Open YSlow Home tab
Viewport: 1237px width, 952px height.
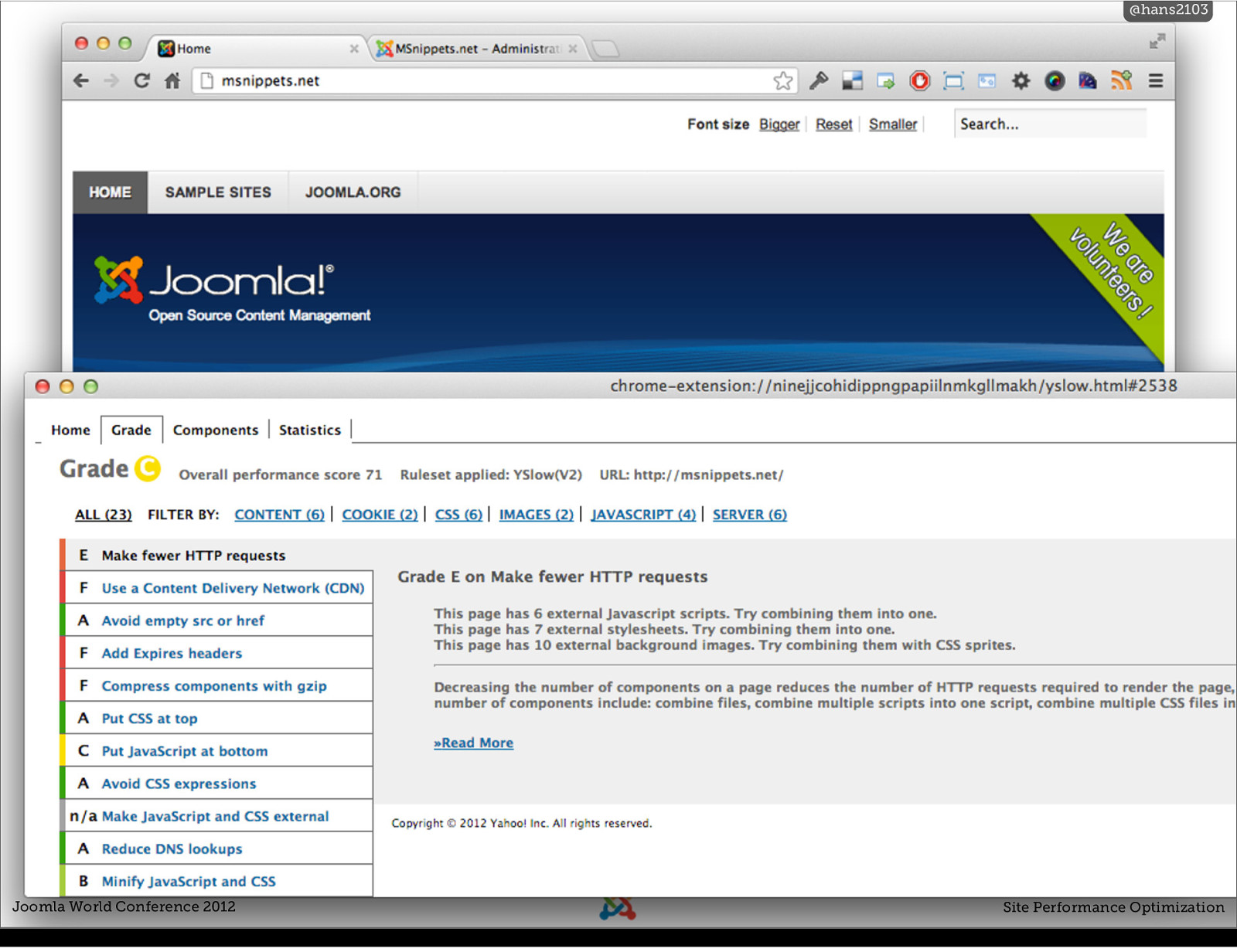pos(70,430)
